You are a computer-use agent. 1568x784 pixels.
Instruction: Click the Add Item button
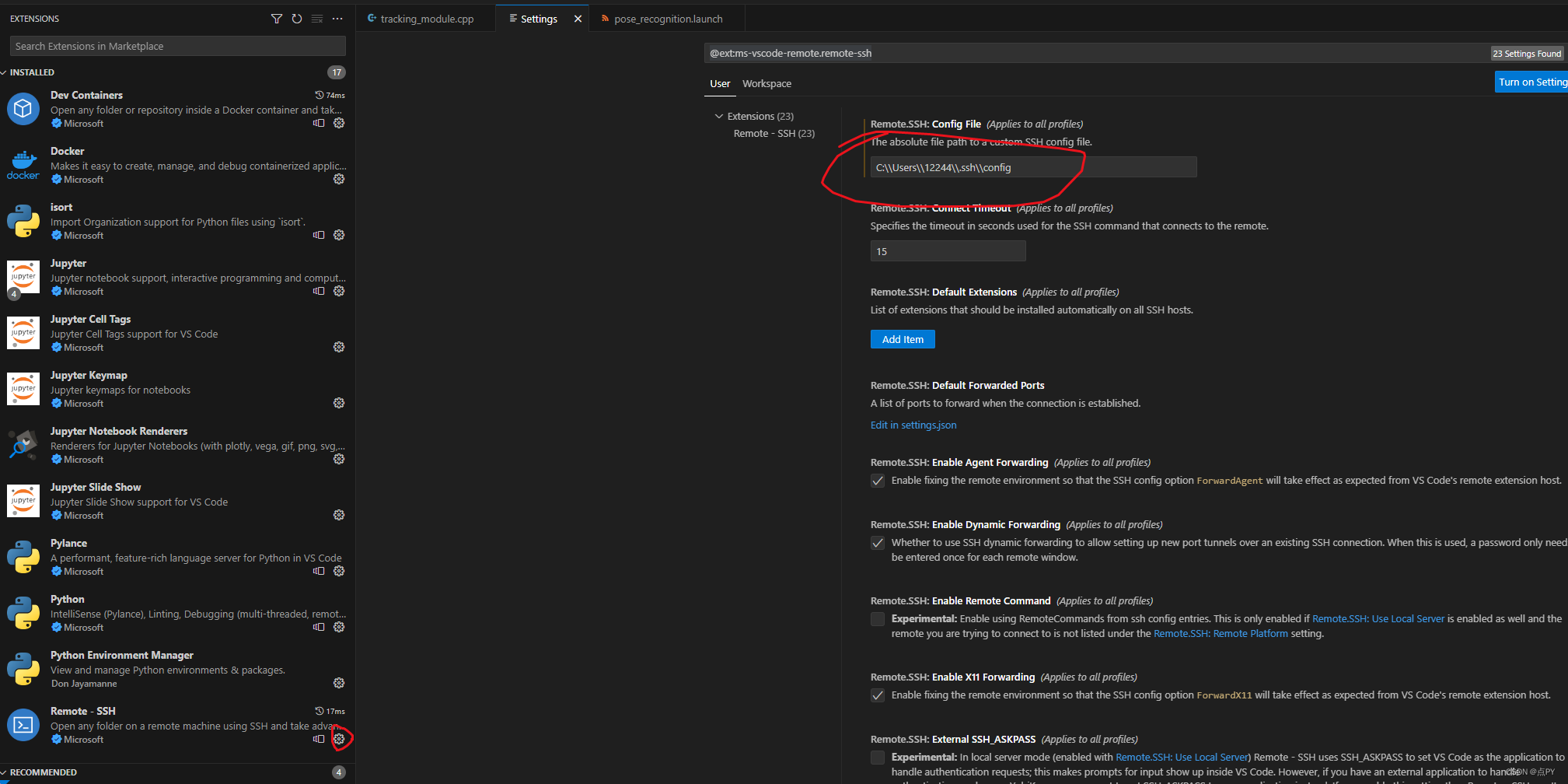pyautogui.click(x=903, y=339)
